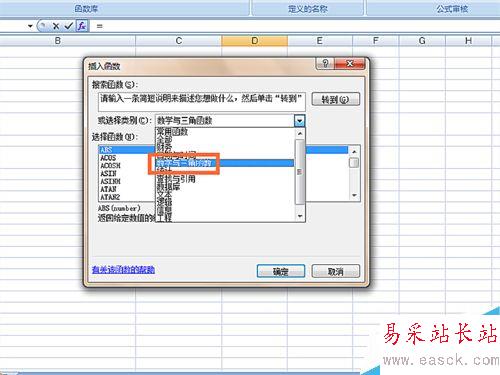Click the 公式审核 ribbon group label
Viewport: 500px width, 375px height.
pos(452,8)
